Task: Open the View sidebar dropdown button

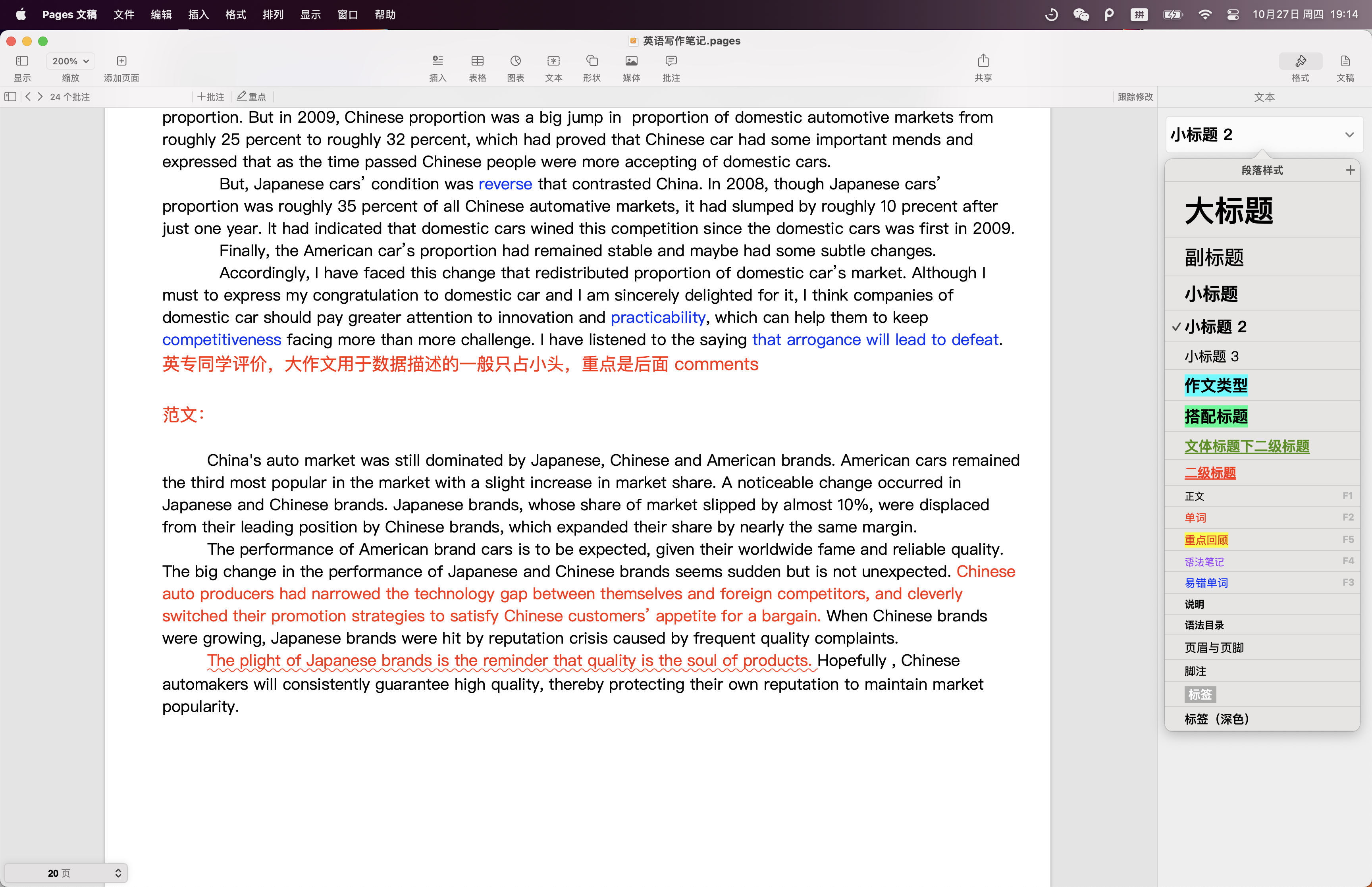Action: (x=23, y=61)
